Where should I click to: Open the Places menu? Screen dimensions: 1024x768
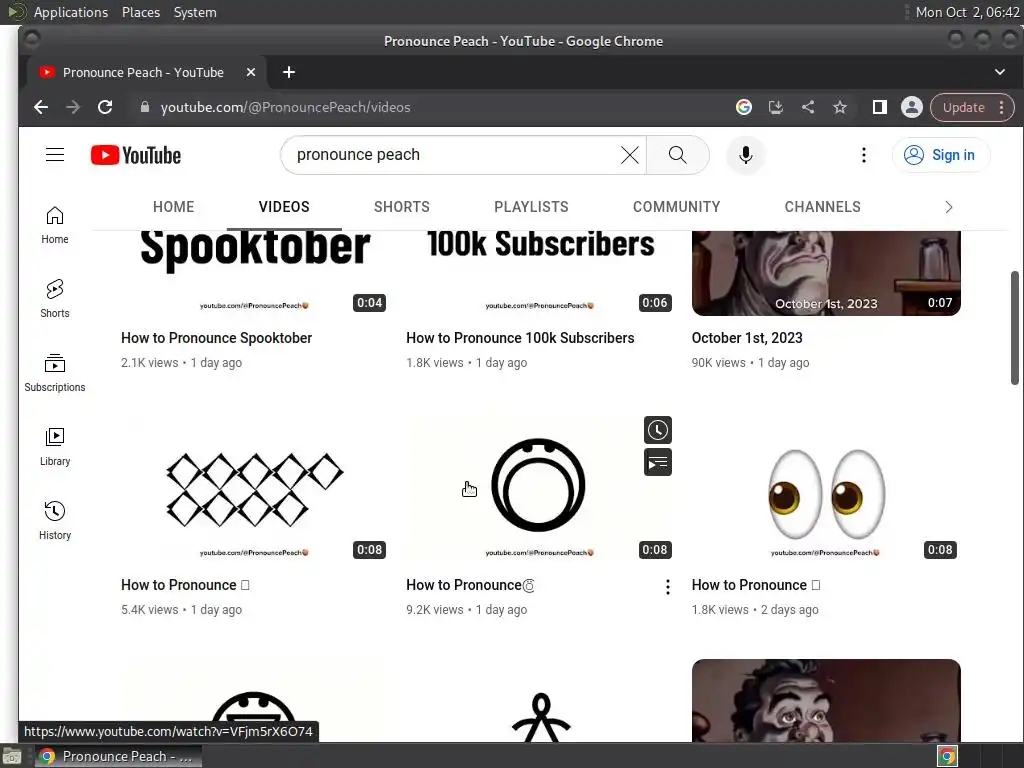(x=141, y=12)
